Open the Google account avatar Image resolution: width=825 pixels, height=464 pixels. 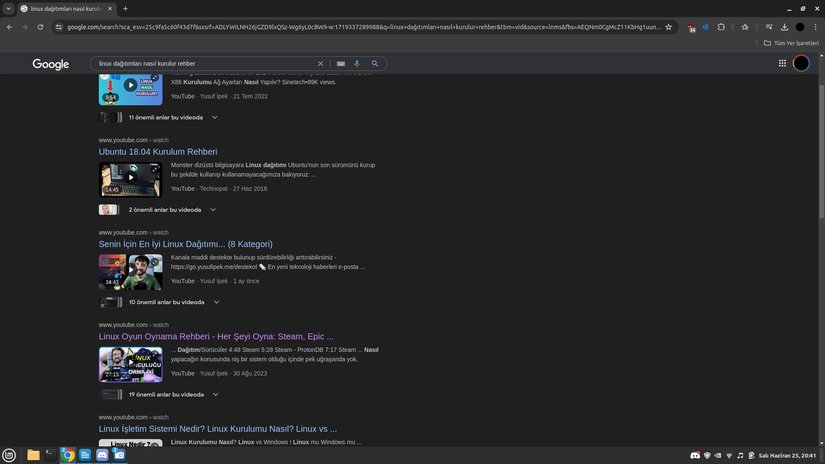pyautogui.click(x=801, y=63)
